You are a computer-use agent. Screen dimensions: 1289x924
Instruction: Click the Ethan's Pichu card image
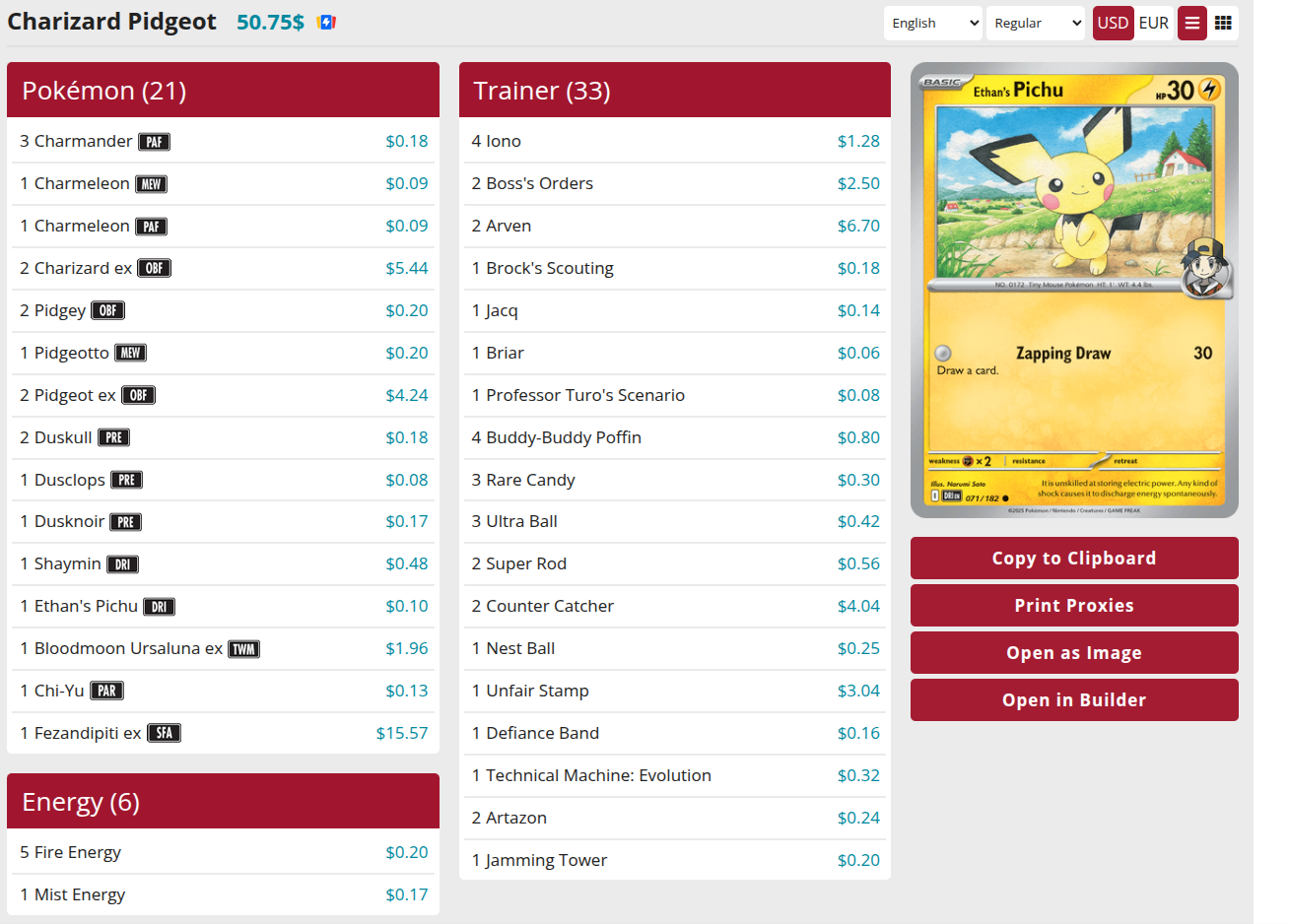pyautogui.click(x=1074, y=291)
